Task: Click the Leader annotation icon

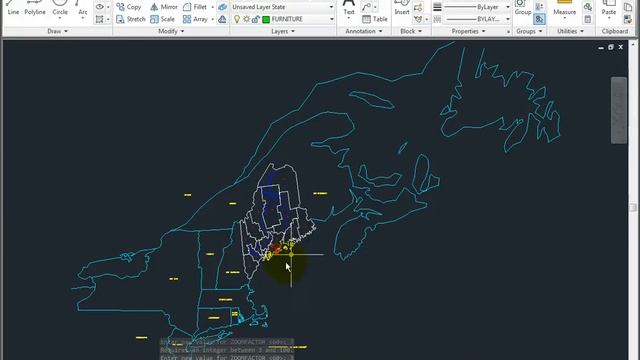Action: point(366,7)
